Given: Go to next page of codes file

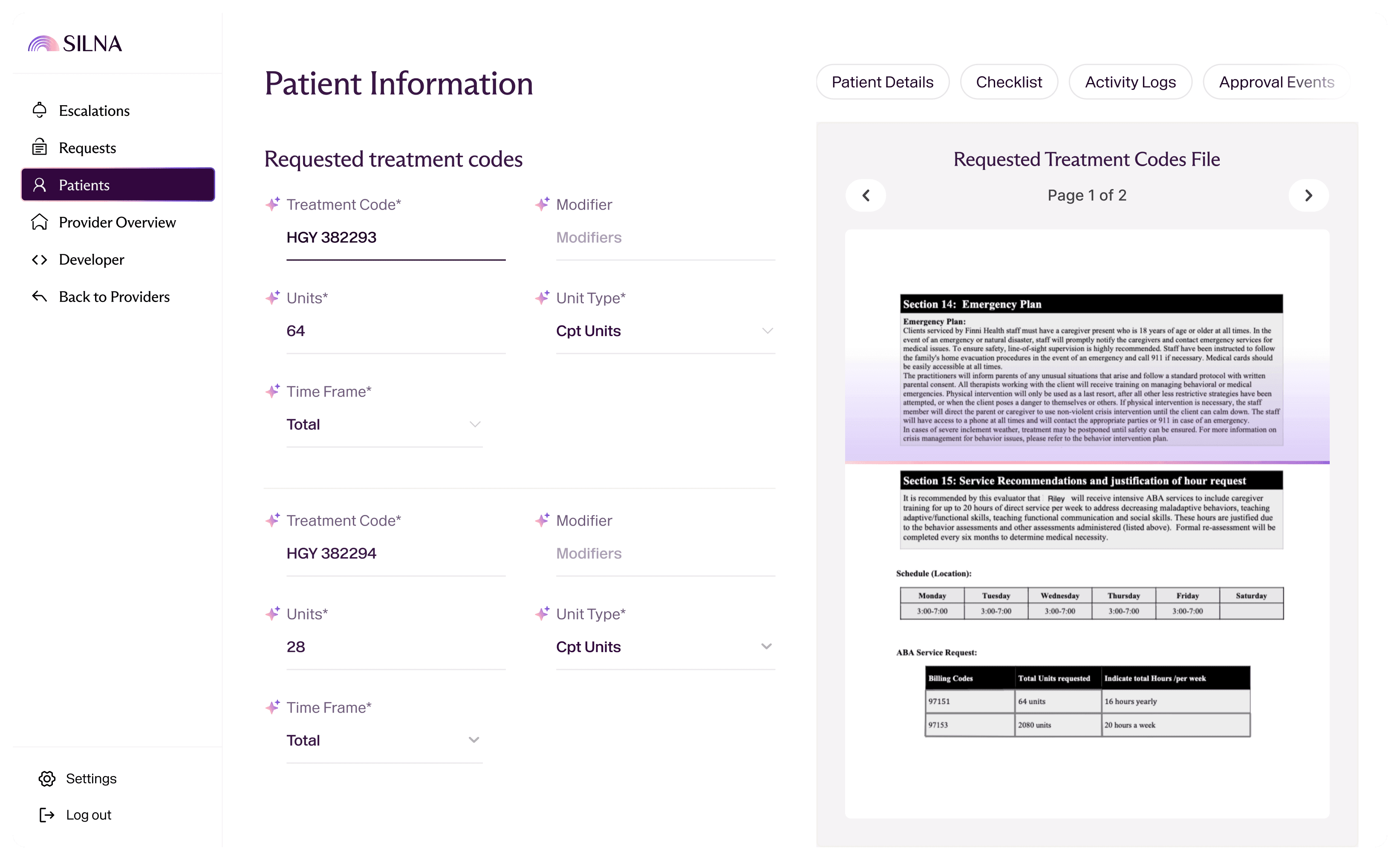Looking at the screenshot, I should tap(1308, 195).
